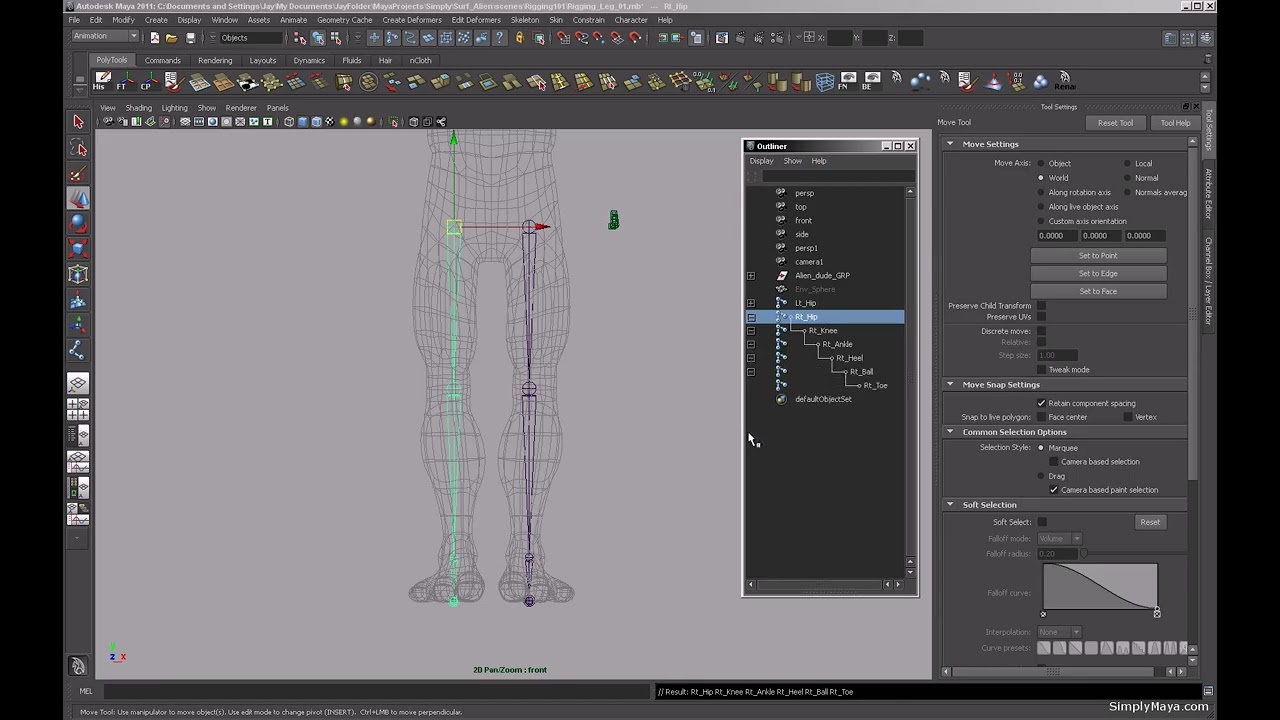Click in the MEL command line field
1280x720 pixels.
375,691
